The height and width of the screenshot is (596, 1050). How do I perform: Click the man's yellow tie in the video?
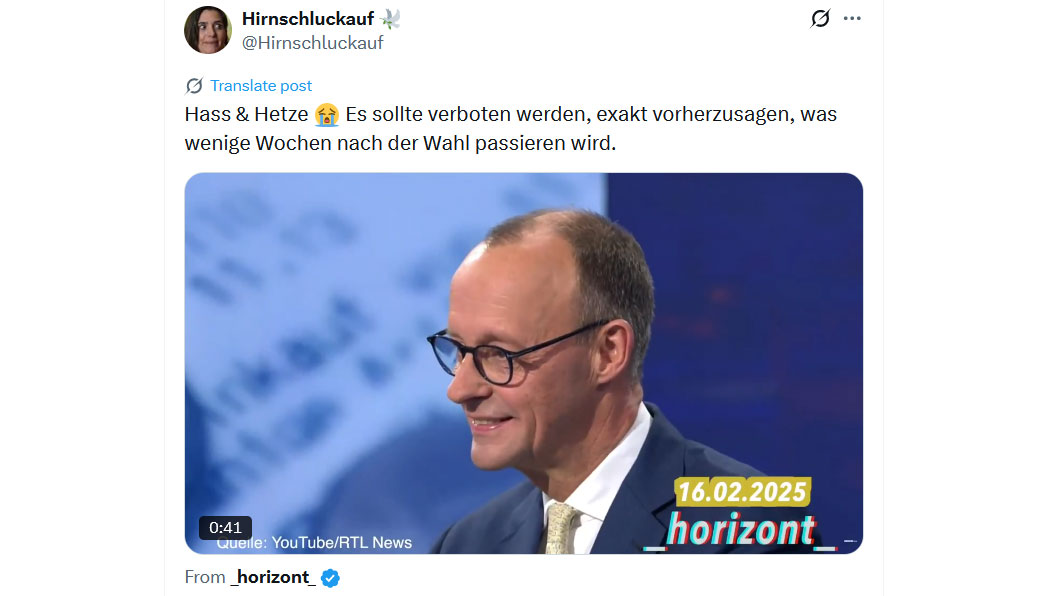561,529
